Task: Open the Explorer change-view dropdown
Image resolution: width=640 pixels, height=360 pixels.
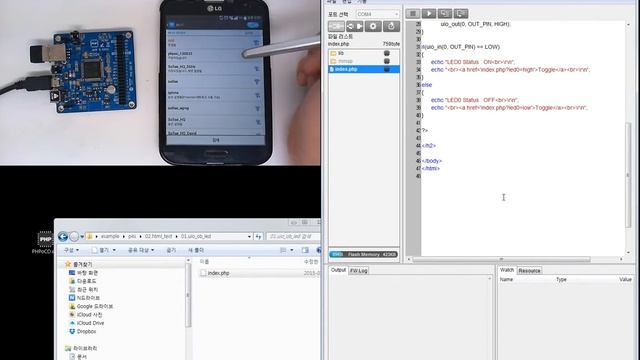Action: pyautogui.click(x=291, y=250)
